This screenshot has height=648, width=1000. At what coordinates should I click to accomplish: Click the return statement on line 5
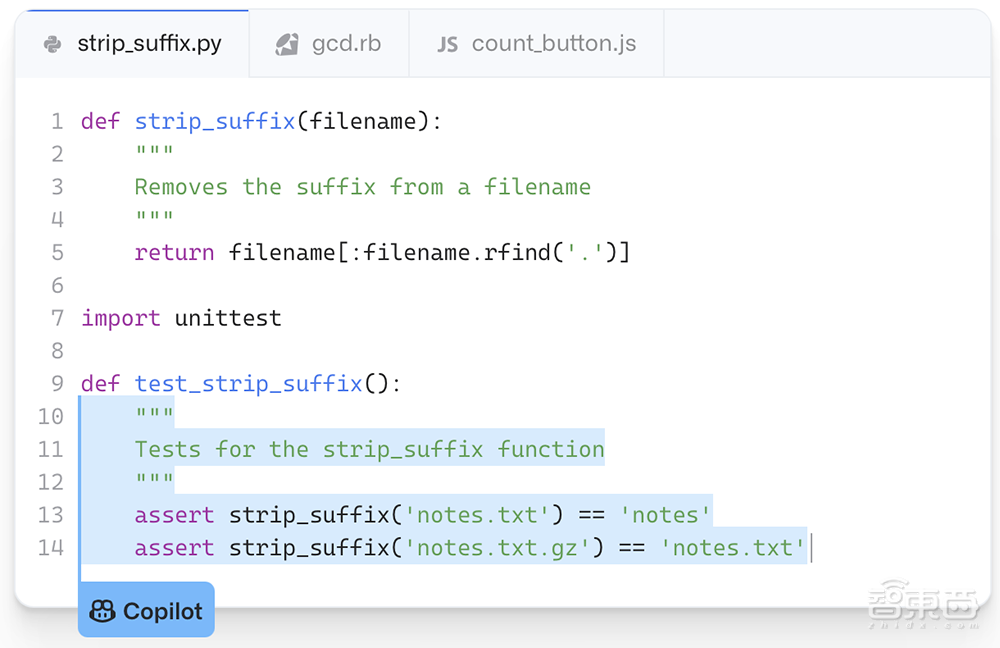174,252
